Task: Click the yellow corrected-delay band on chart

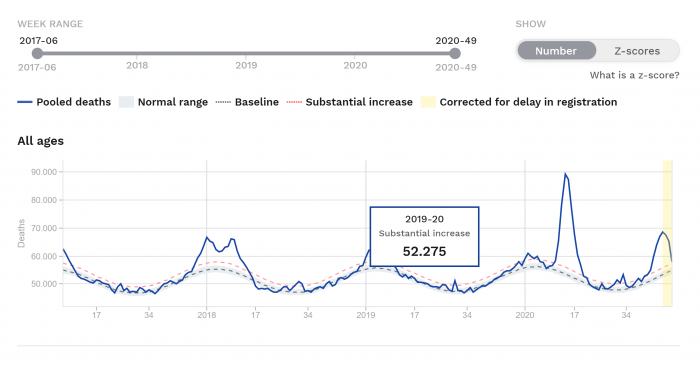Action: (667, 233)
